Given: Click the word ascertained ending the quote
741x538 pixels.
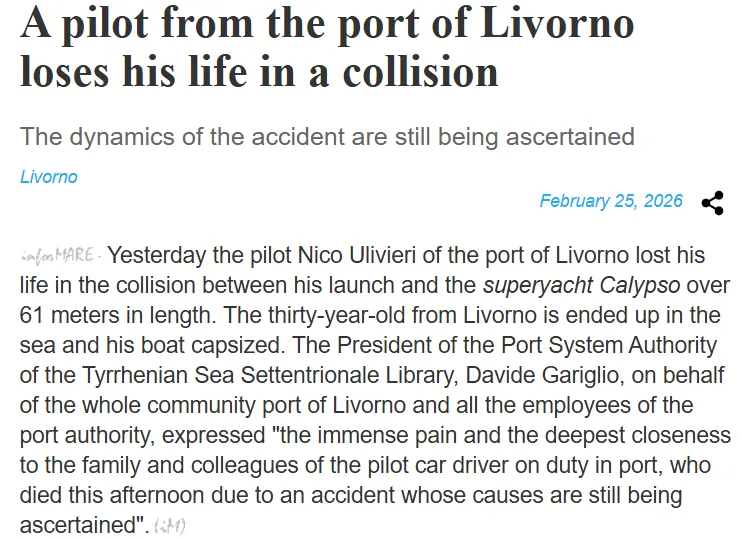Looking at the screenshot, I should (x=79, y=524).
